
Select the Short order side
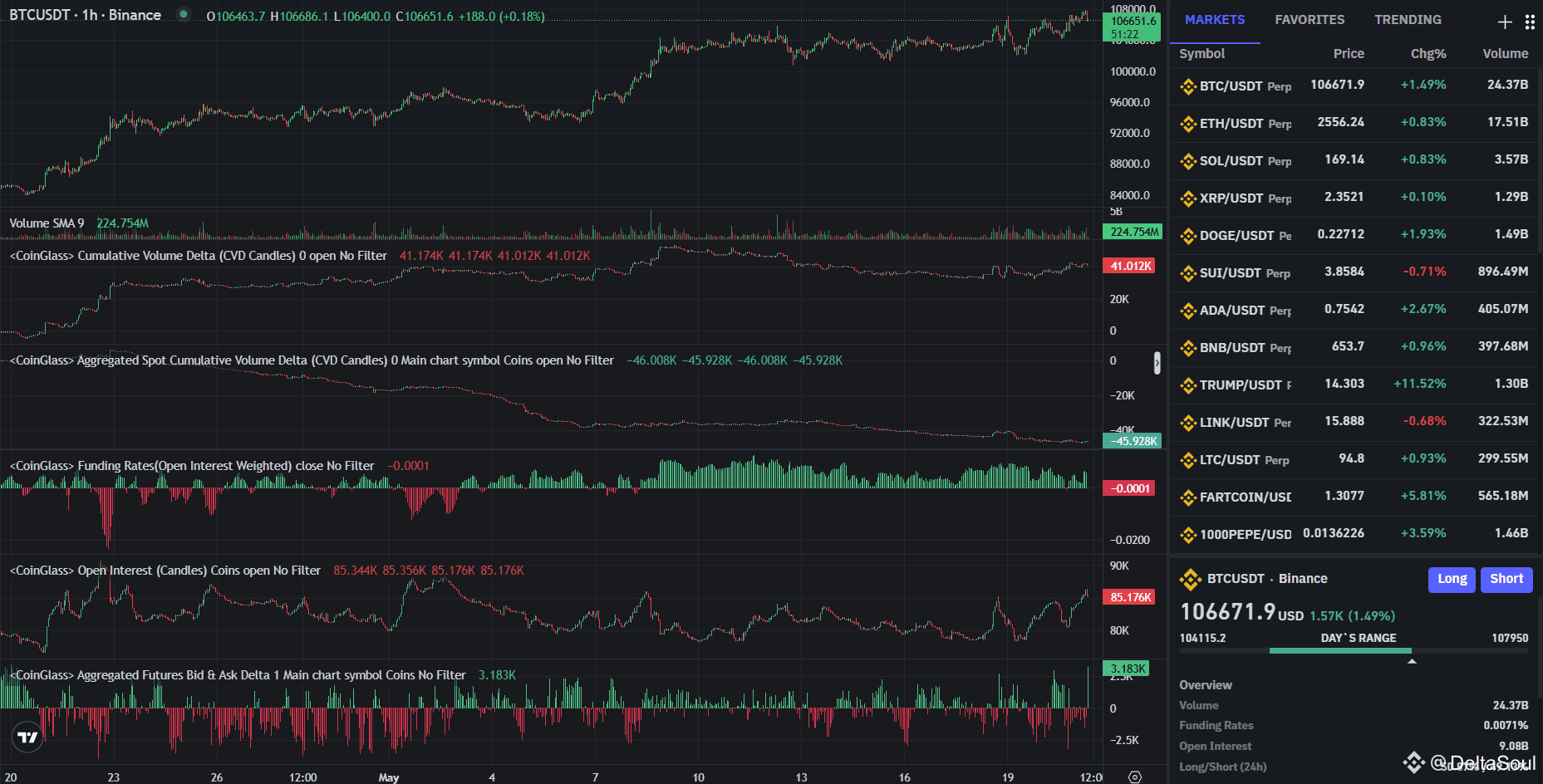pos(1506,579)
